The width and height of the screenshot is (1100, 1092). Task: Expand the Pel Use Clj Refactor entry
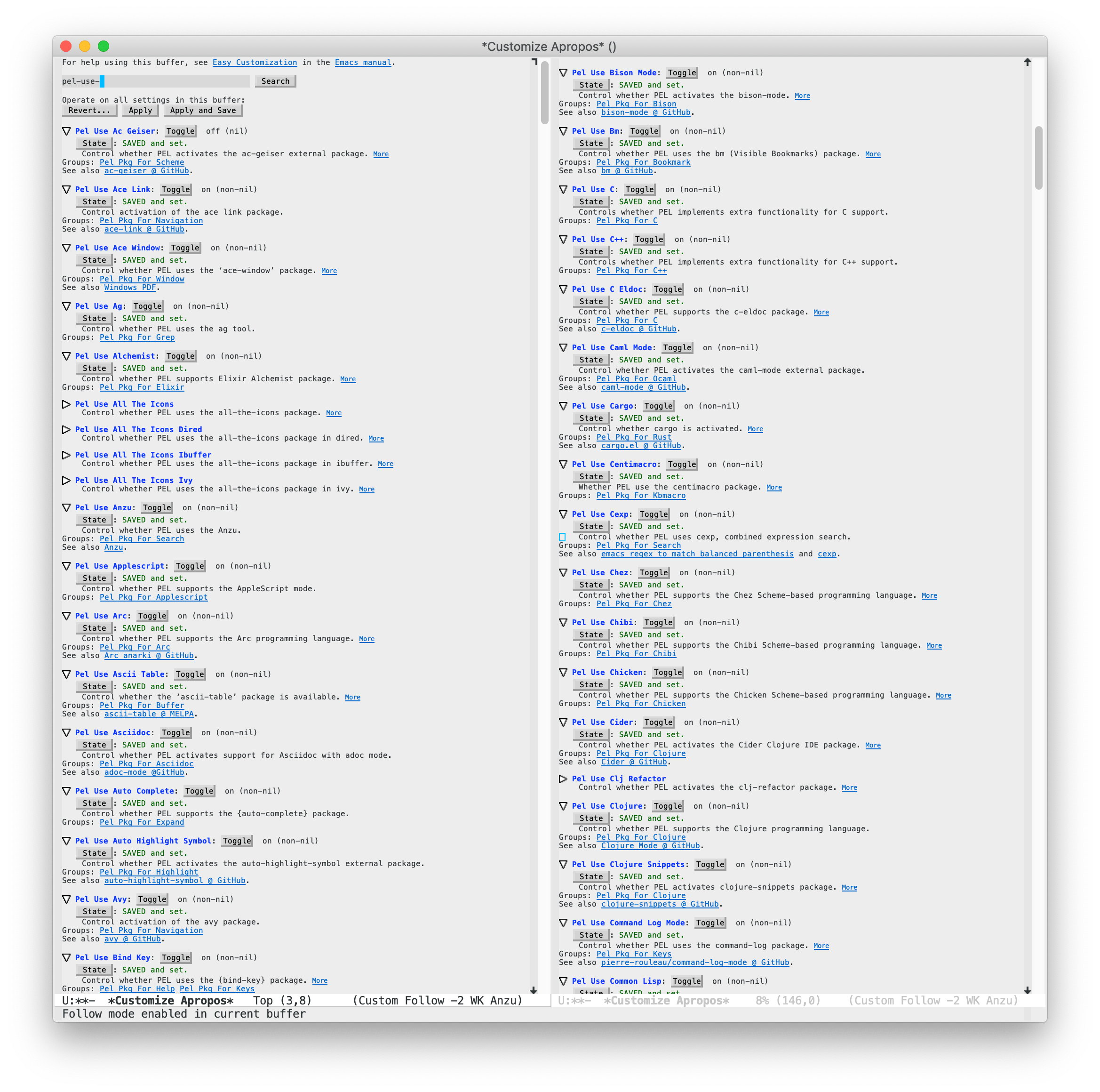click(x=563, y=779)
